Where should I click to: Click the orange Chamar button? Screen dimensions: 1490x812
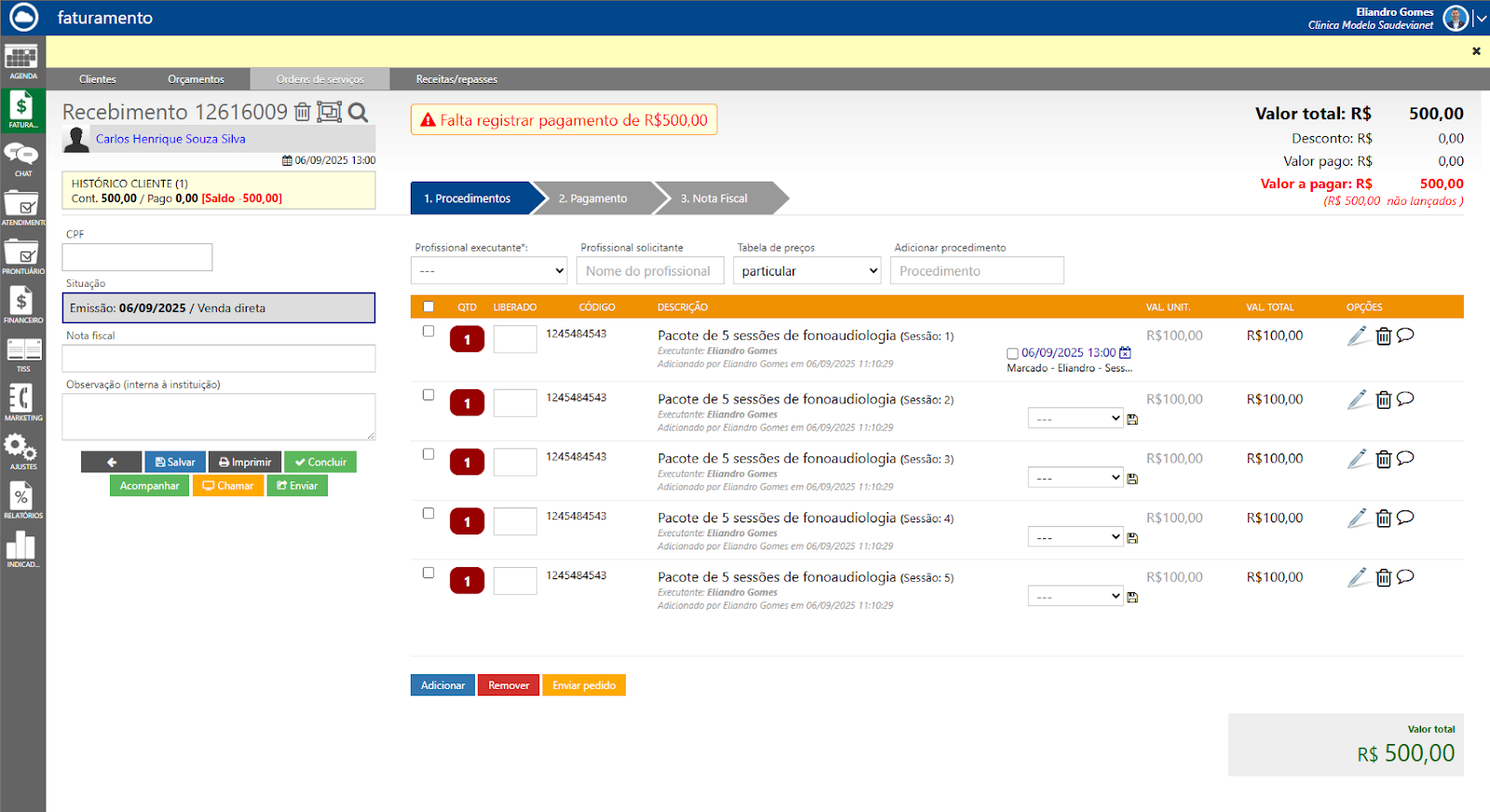[x=228, y=486]
